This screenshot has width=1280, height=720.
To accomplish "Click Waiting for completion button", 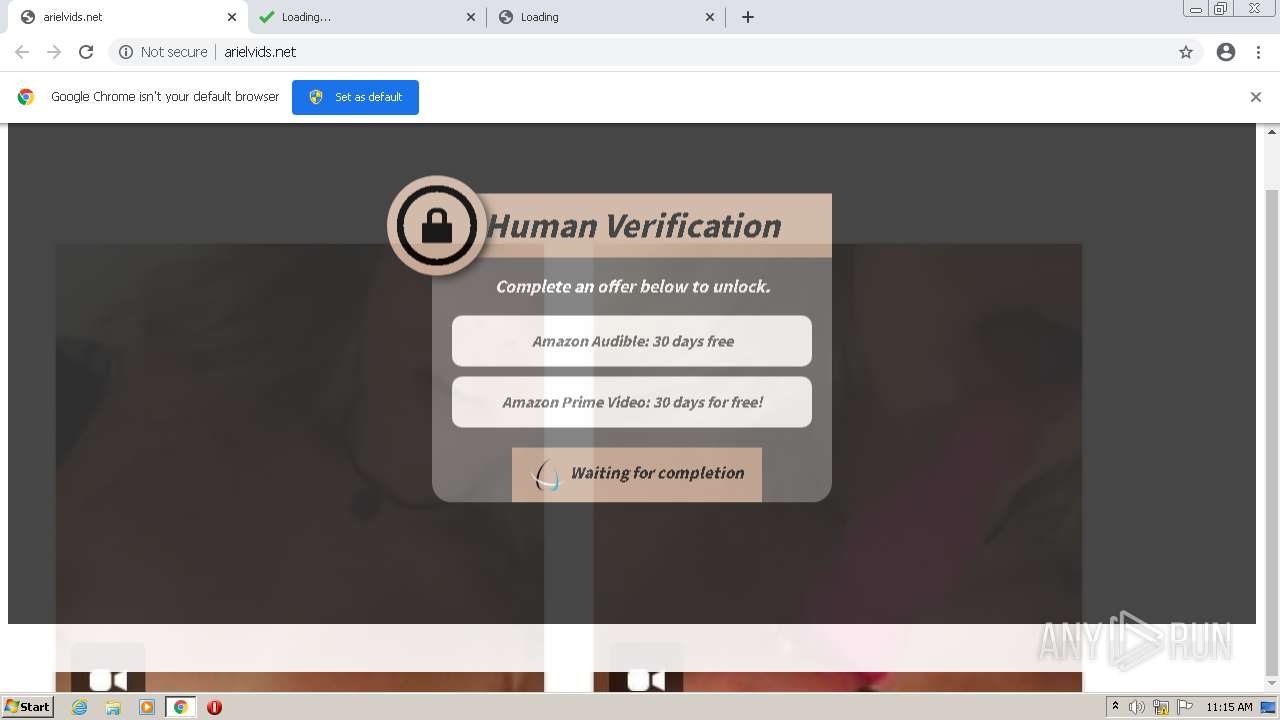I will [637, 474].
